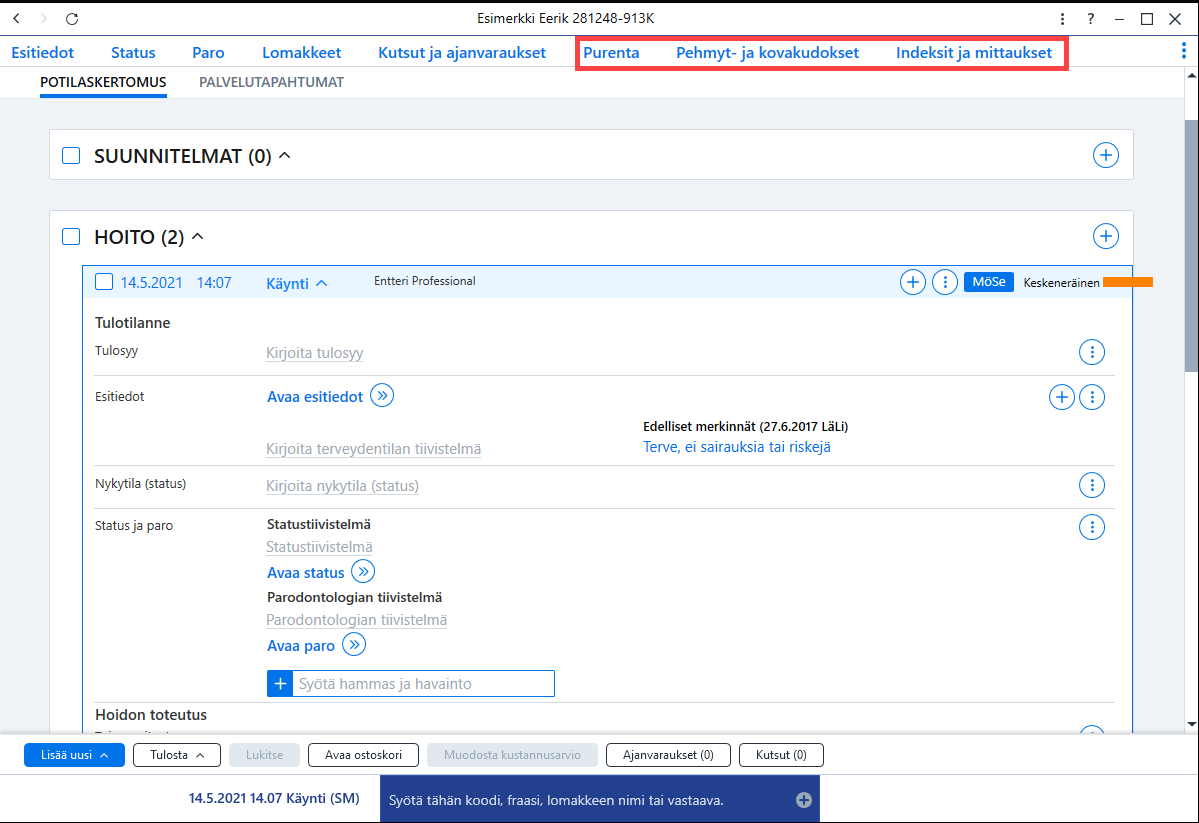This screenshot has width=1199, height=823.
Task: Click the plus icon in SUUNNITELMAT section
Action: 1105,155
